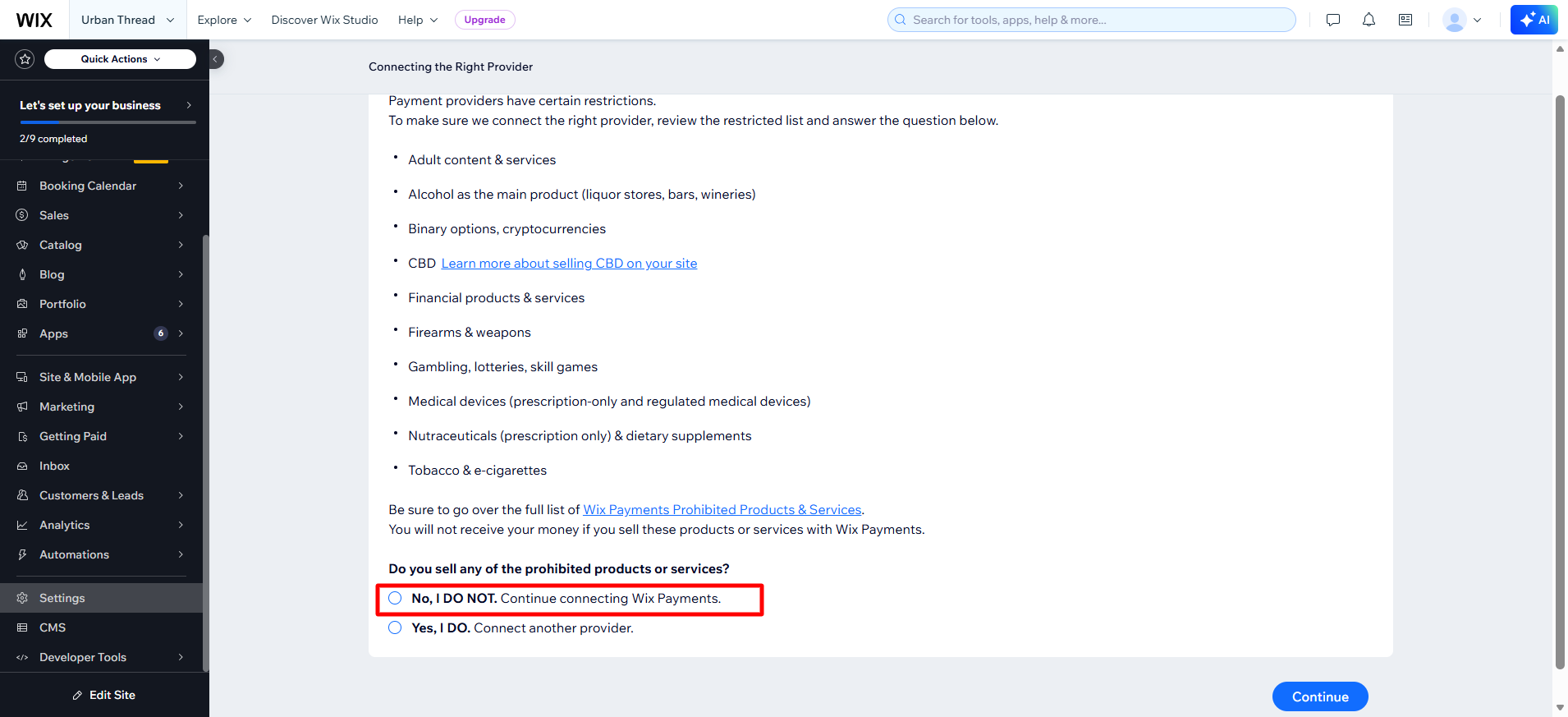Screen dimensions: 1568x717
Task: Click the Catalog icon
Action: pyautogui.click(x=22, y=245)
